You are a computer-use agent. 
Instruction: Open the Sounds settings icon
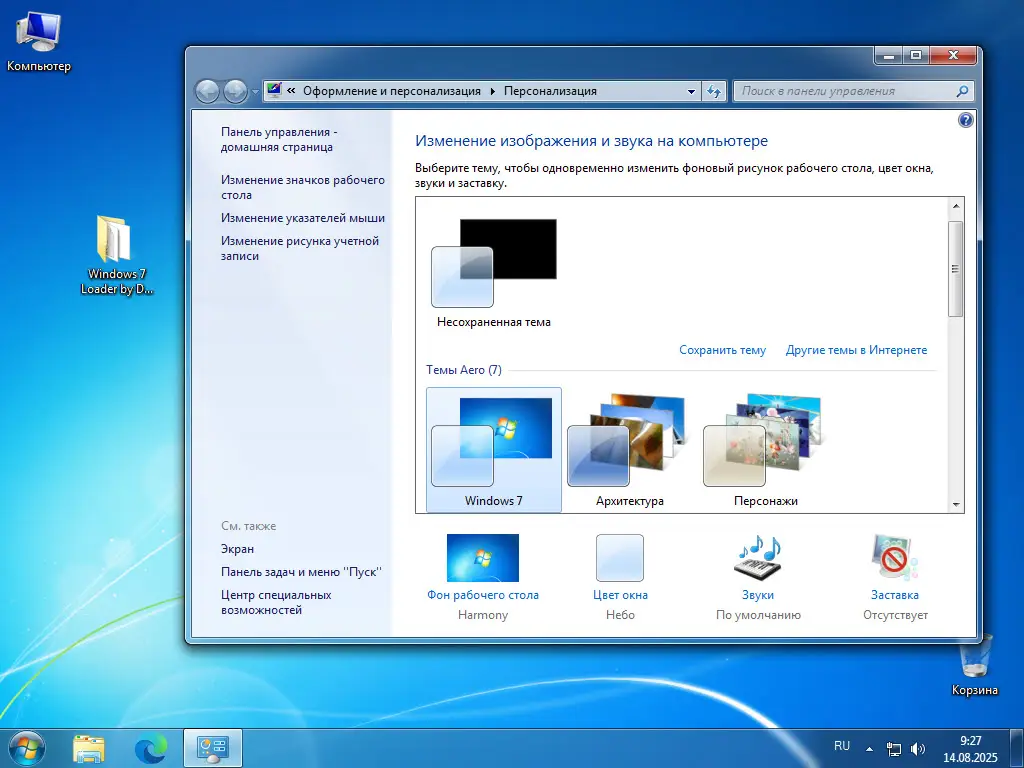pyautogui.click(x=757, y=557)
